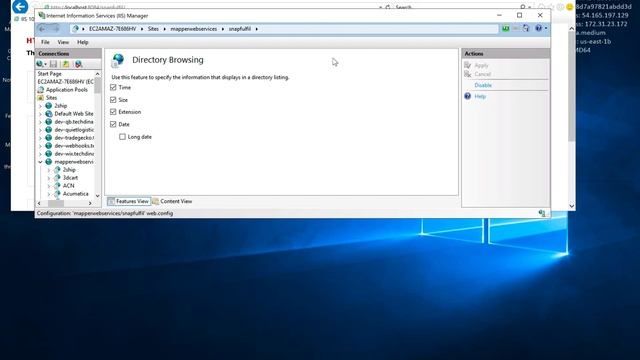The height and width of the screenshot is (360, 640).
Task: Click the Disable action link
Action: 483,85
